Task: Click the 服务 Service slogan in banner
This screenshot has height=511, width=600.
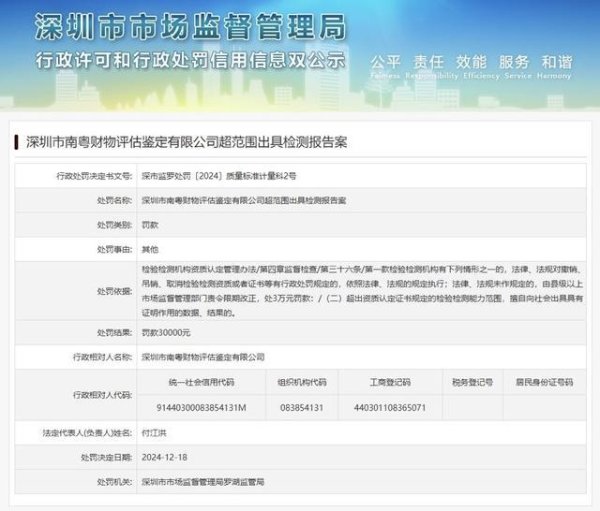Action: click(517, 66)
